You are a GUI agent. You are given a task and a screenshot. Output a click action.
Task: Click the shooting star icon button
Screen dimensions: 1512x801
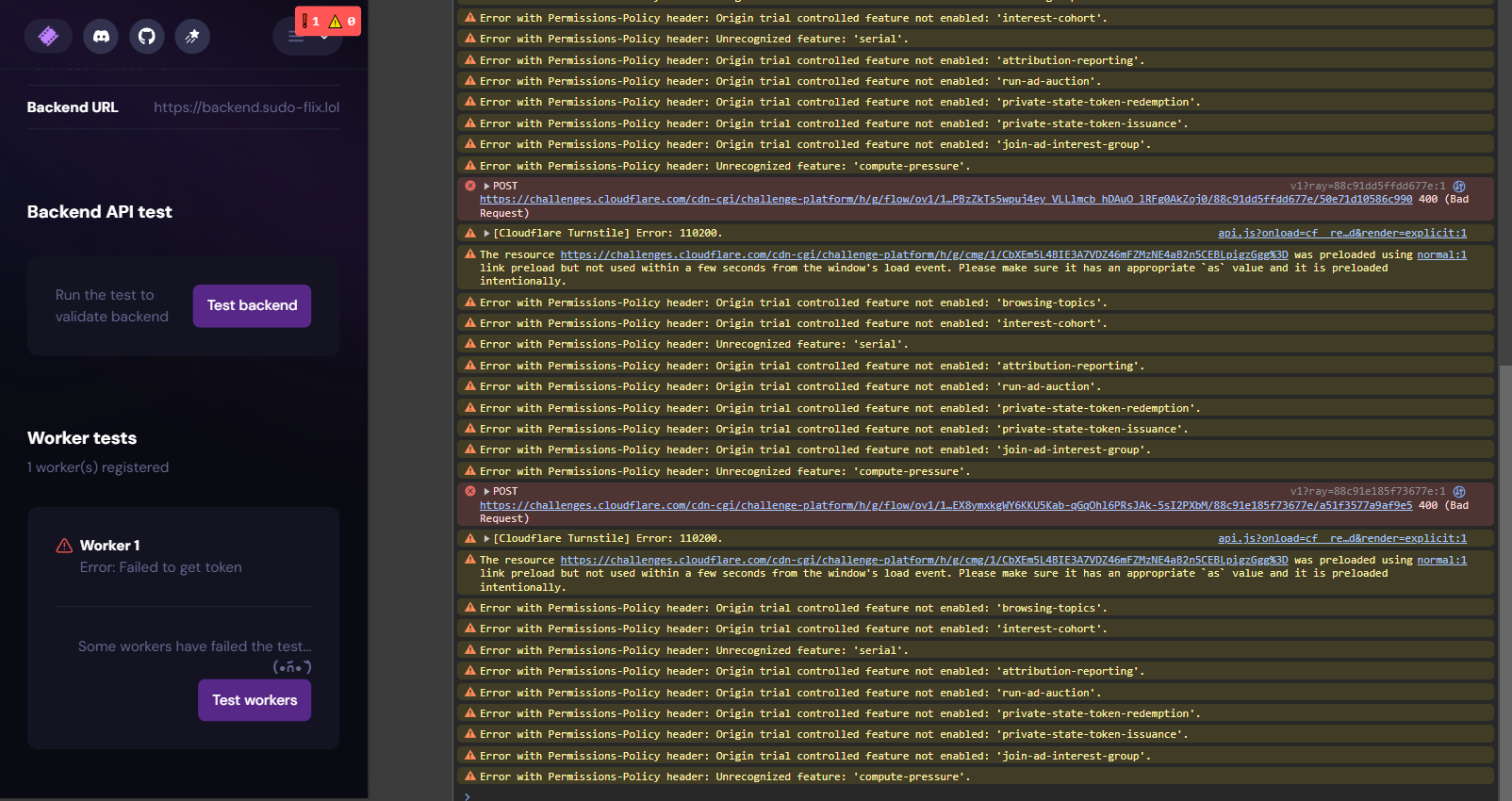192,36
